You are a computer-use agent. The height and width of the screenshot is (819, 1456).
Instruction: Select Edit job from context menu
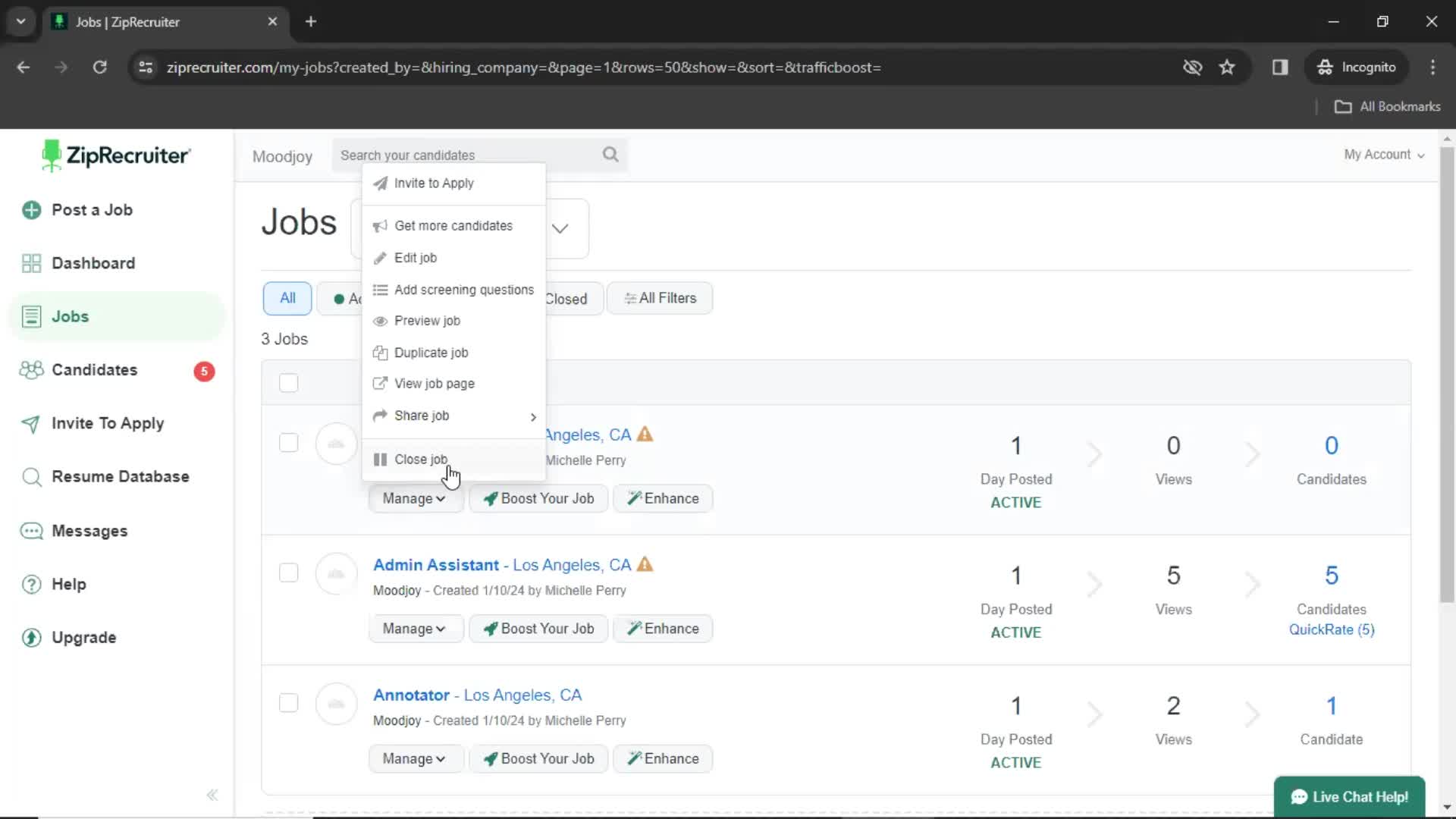pyautogui.click(x=416, y=257)
